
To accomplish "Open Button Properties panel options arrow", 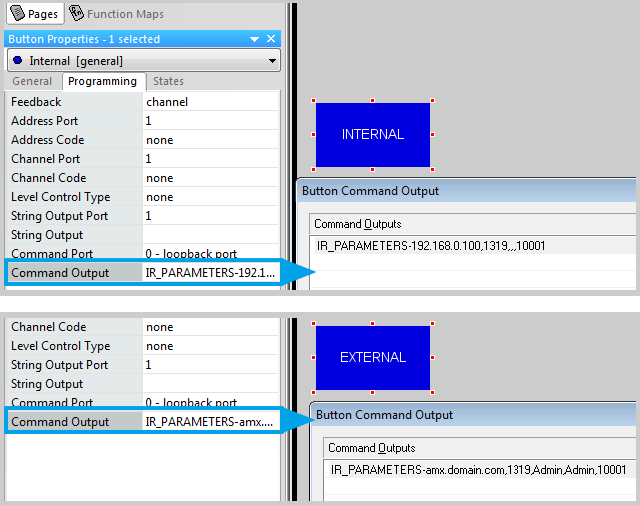I will (x=254, y=39).
